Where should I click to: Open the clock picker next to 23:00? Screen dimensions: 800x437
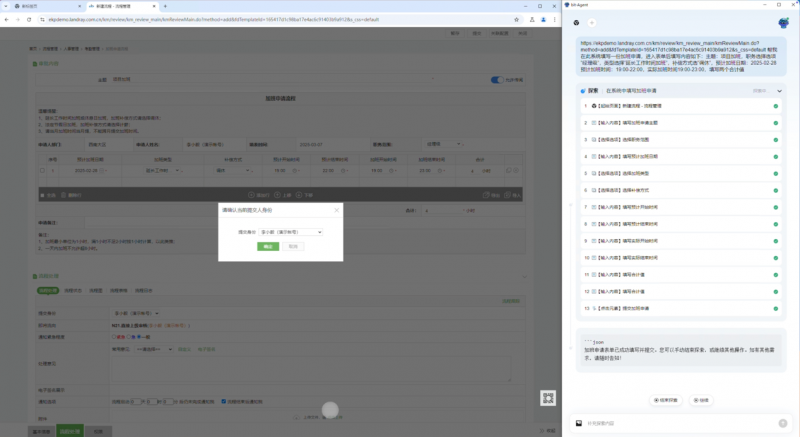pos(439,170)
